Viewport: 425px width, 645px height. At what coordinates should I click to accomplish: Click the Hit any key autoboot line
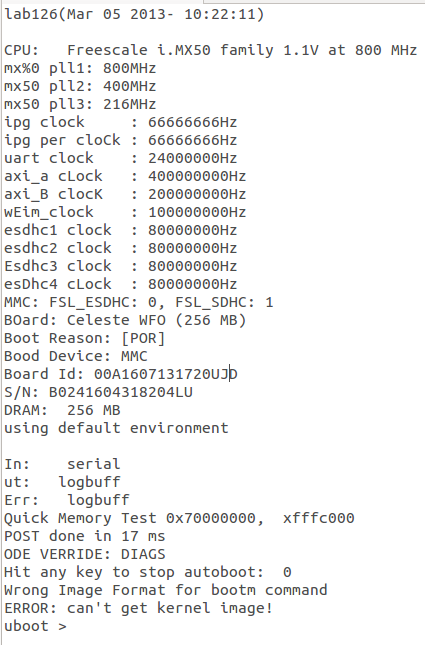(x=148, y=572)
